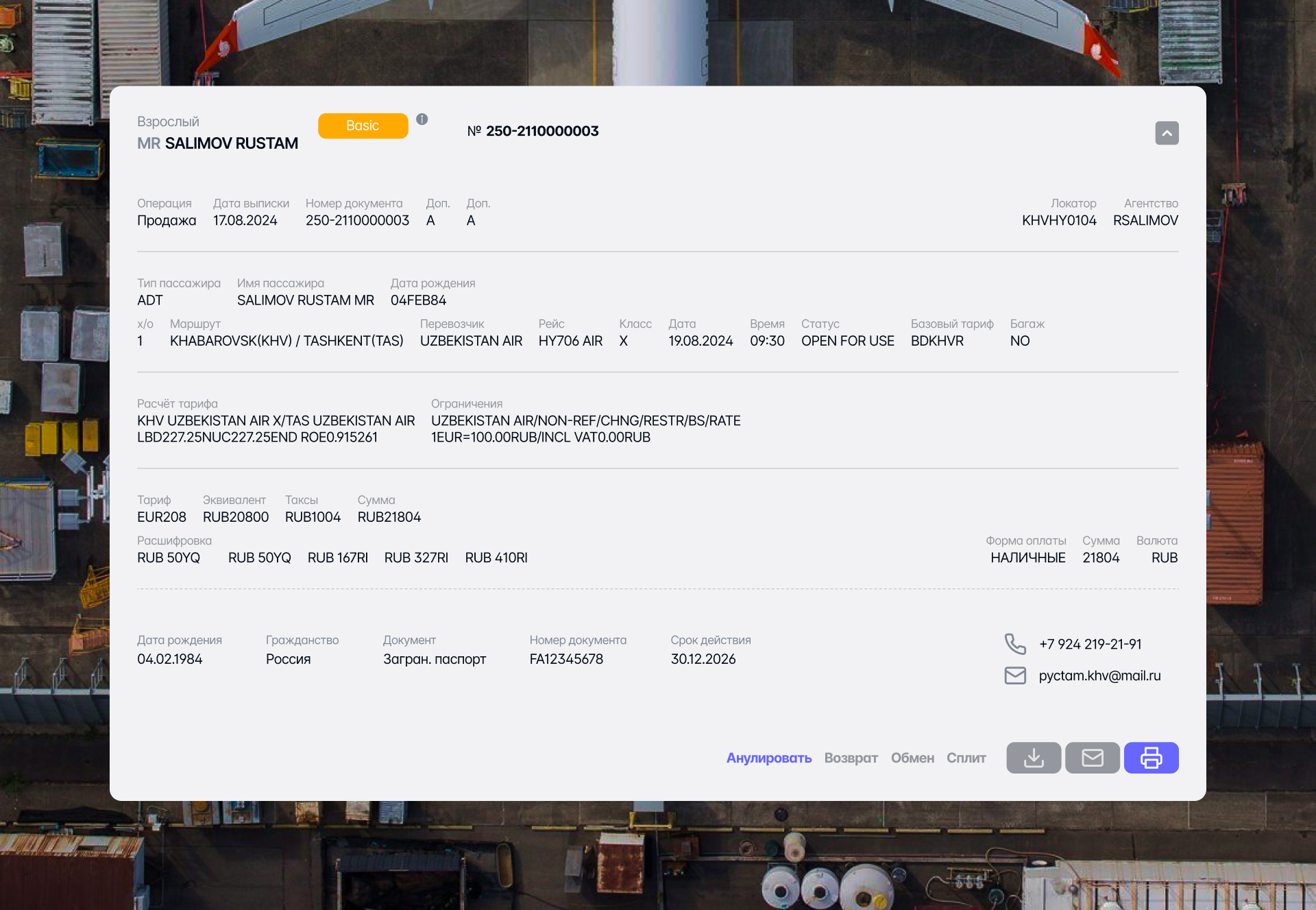Collapse the ticket card with chevron button
This screenshot has width=1316, height=910.
pyautogui.click(x=1167, y=133)
